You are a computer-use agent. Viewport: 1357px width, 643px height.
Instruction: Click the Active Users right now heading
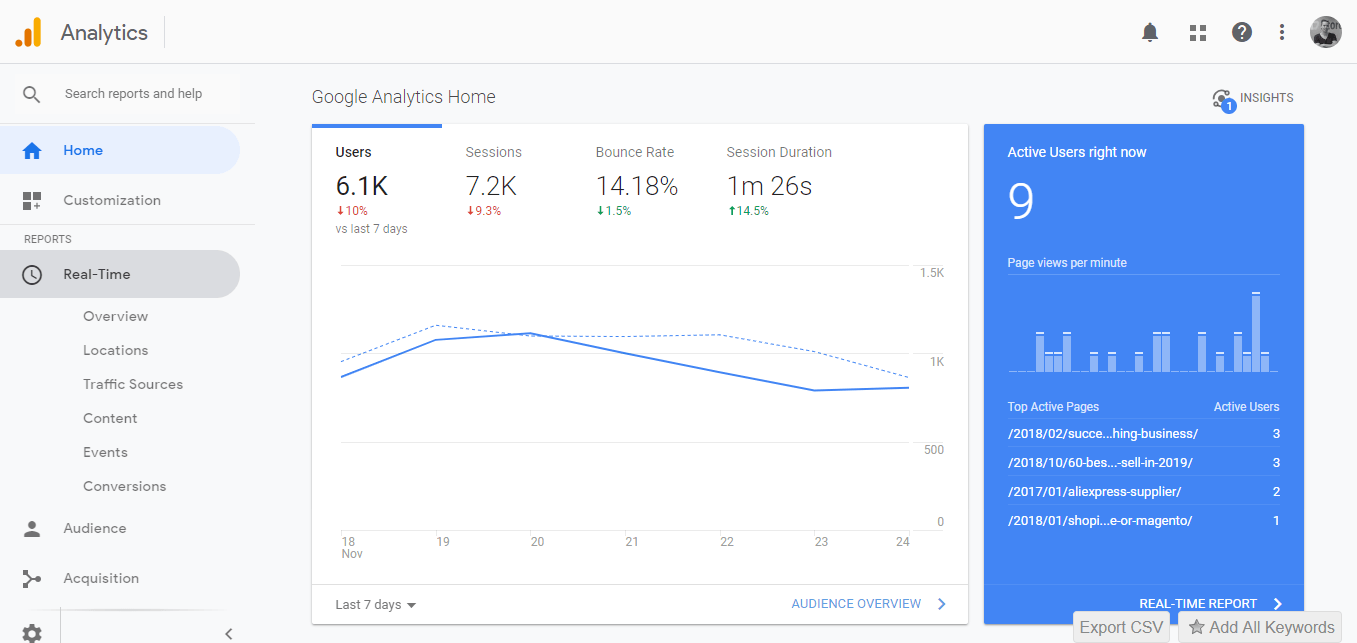pos(1077,152)
